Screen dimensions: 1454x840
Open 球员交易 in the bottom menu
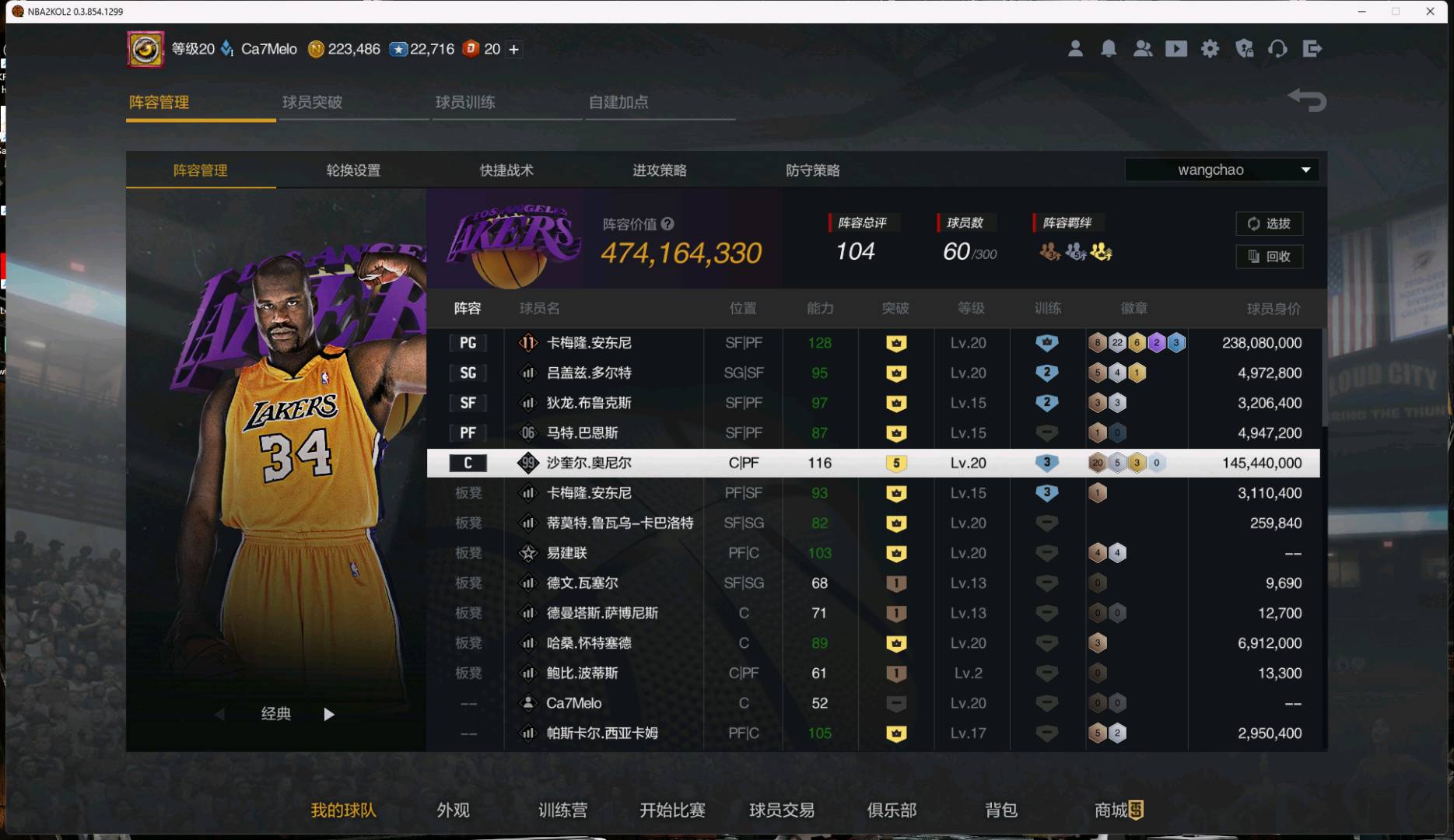pyautogui.click(x=782, y=810)
